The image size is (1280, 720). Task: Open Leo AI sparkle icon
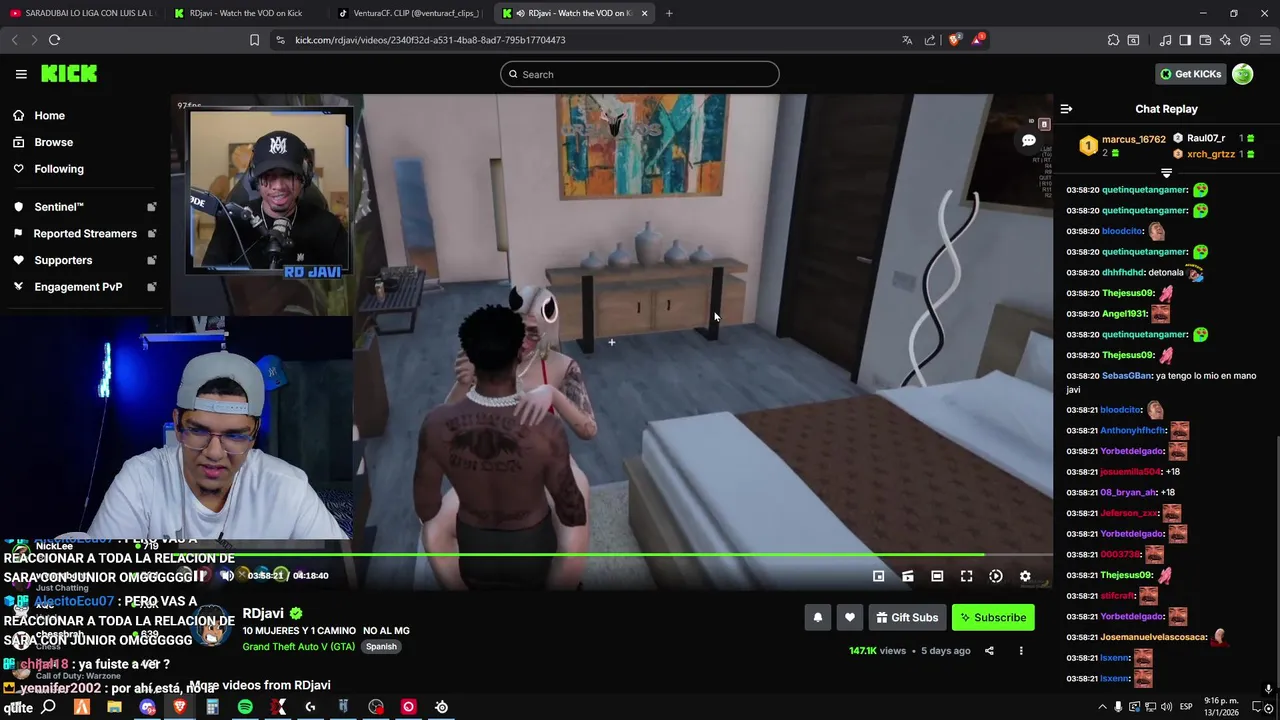pyautogui.click(x=1225, y=40)
